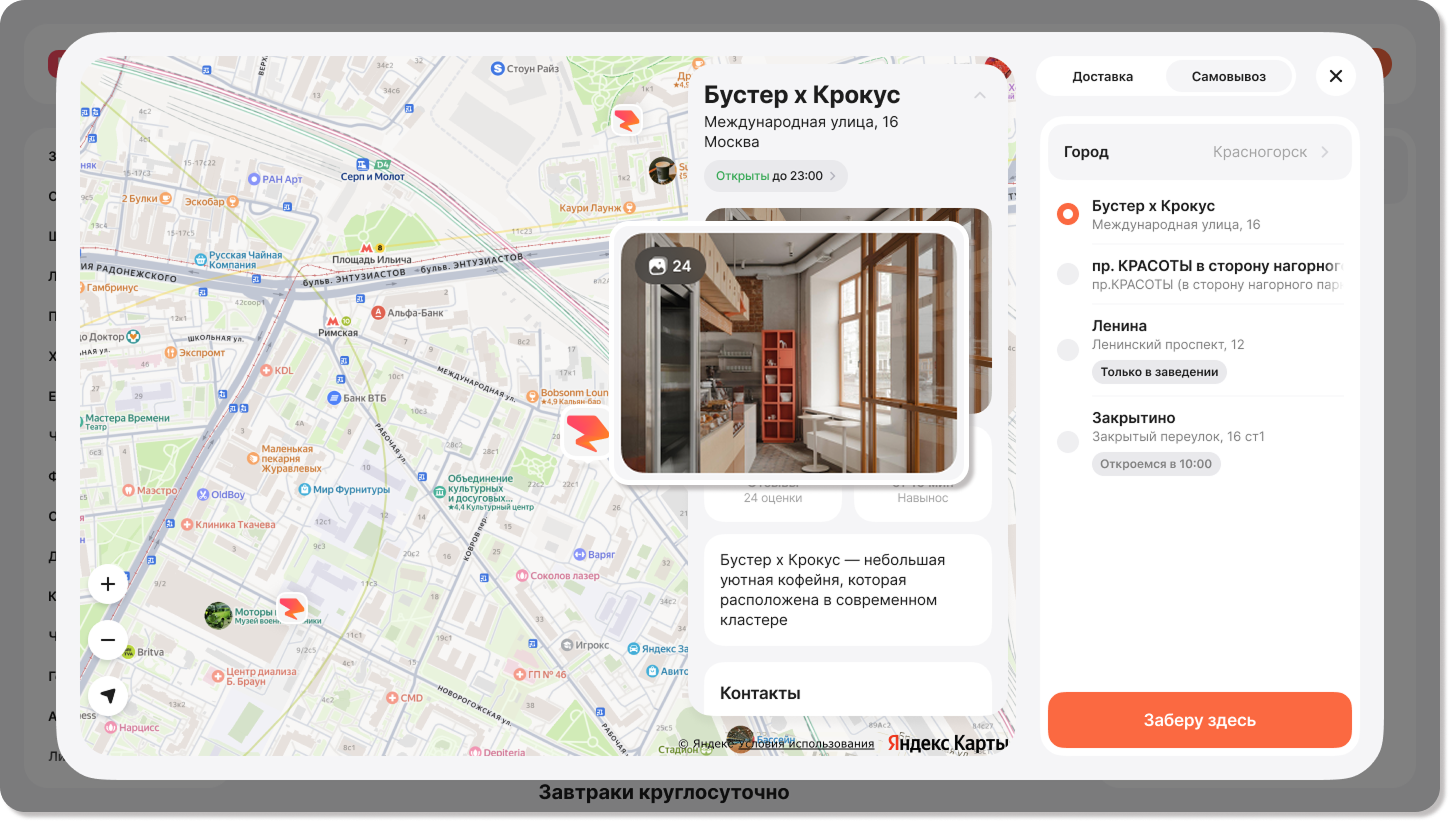Click the CMD medical marker
The image size is (1449, 821).
392,698
